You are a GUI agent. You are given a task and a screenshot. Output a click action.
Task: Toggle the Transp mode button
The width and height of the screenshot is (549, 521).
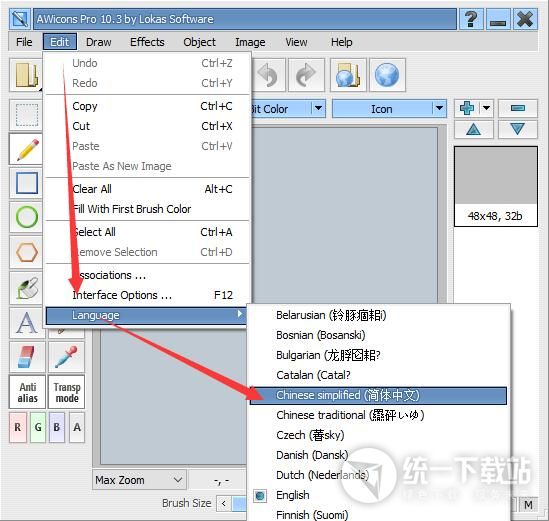pos(66,392)
